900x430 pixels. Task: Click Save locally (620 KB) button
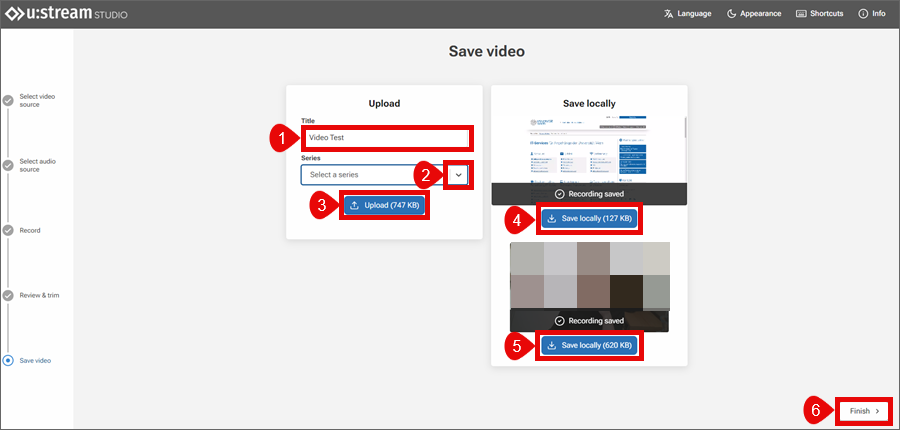(588, 346)
